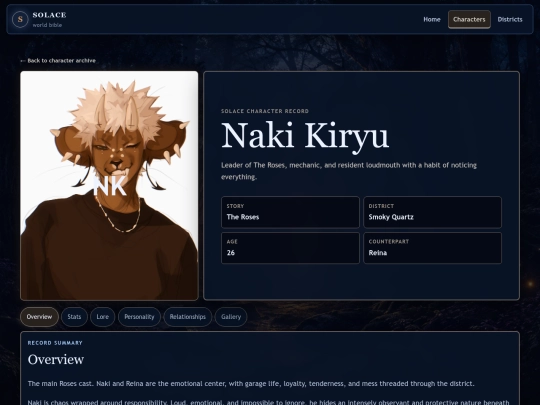Click the 'SOLACE CHARACTER RECORD' label

265,111
